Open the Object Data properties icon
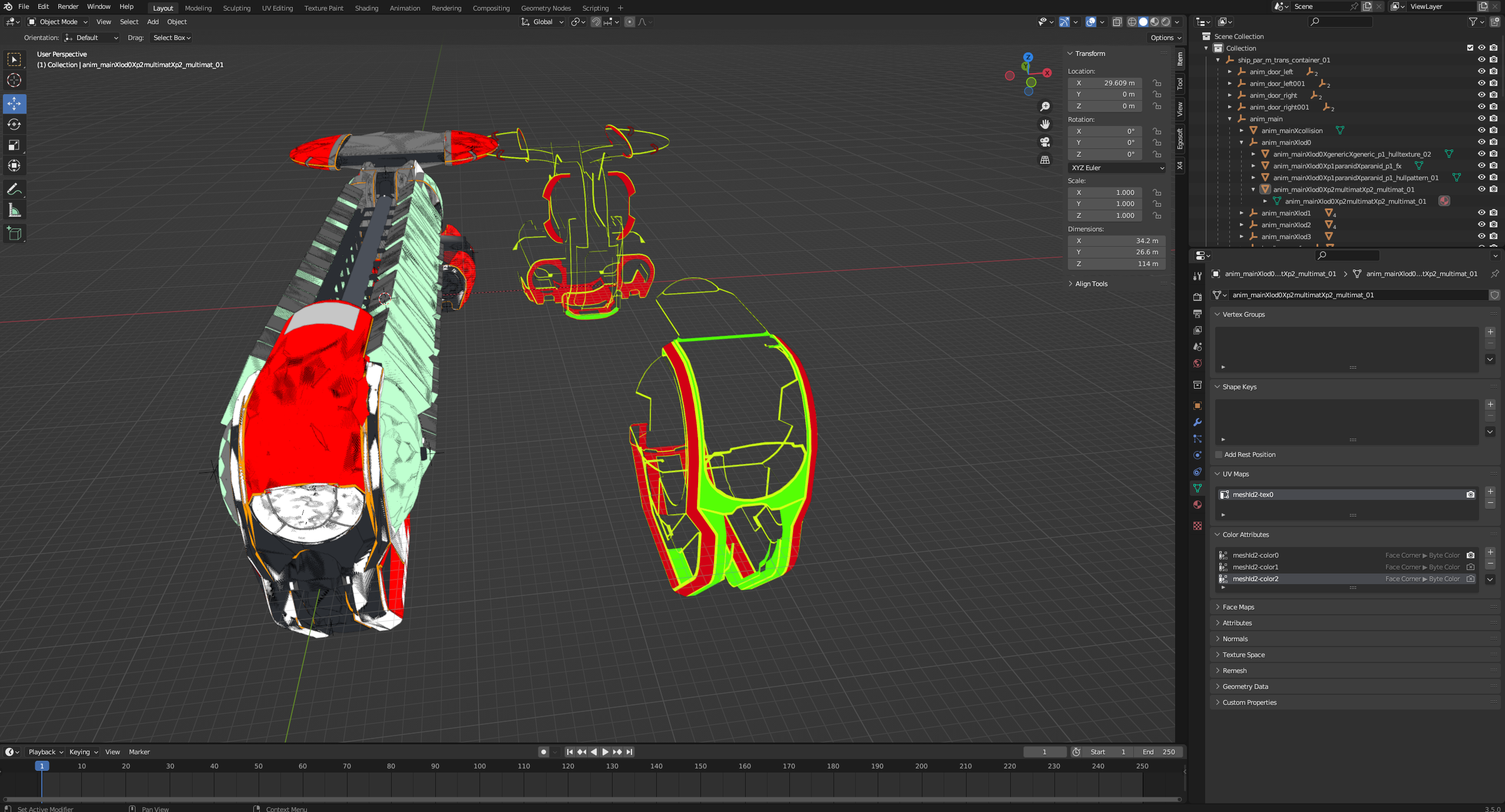 pos(1197,488)
